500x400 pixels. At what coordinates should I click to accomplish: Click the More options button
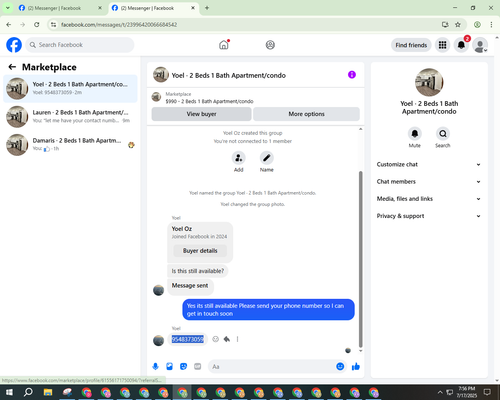[306, 114]
